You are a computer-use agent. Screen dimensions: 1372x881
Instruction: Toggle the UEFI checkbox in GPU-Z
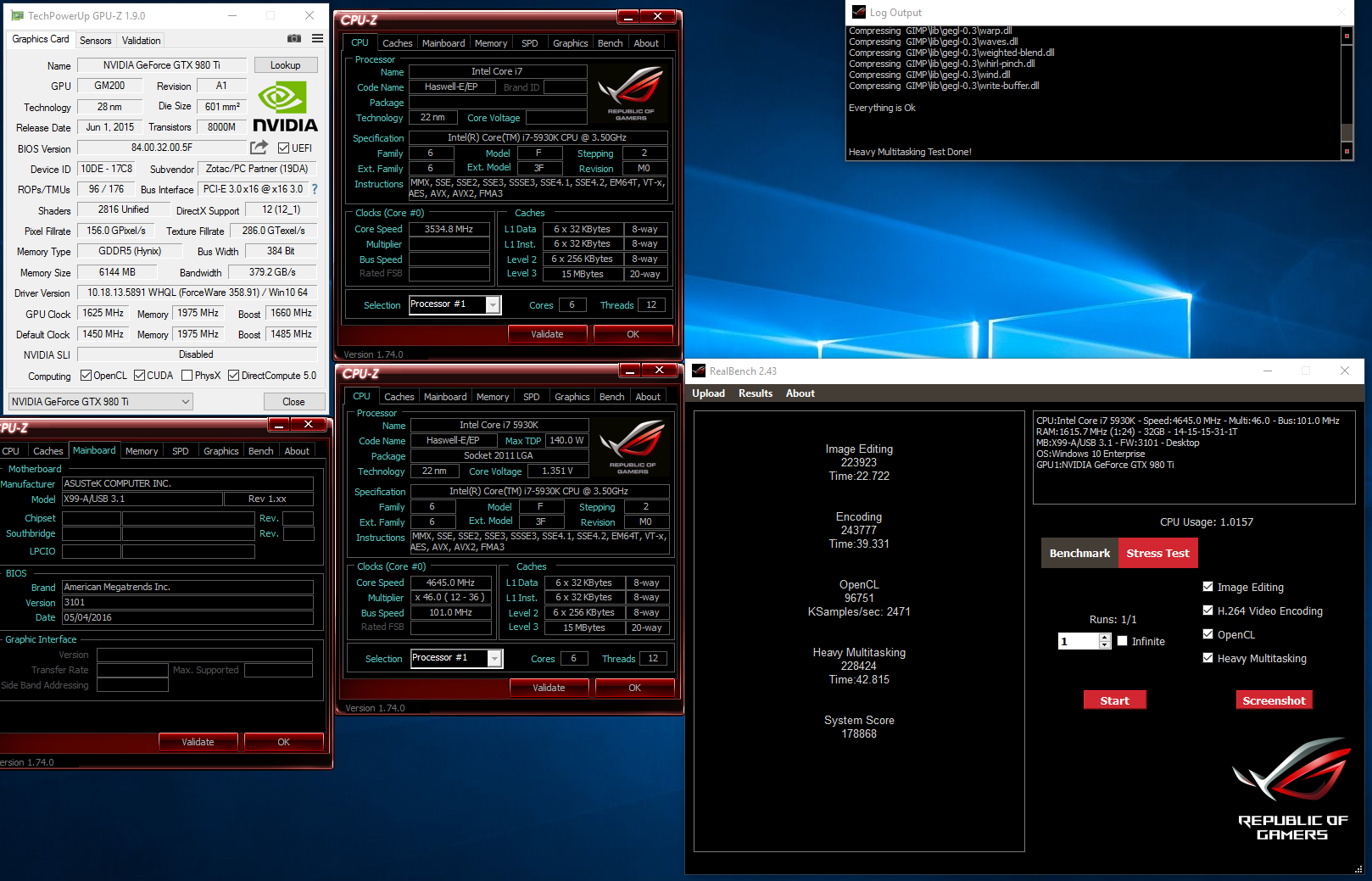point(284,148)
